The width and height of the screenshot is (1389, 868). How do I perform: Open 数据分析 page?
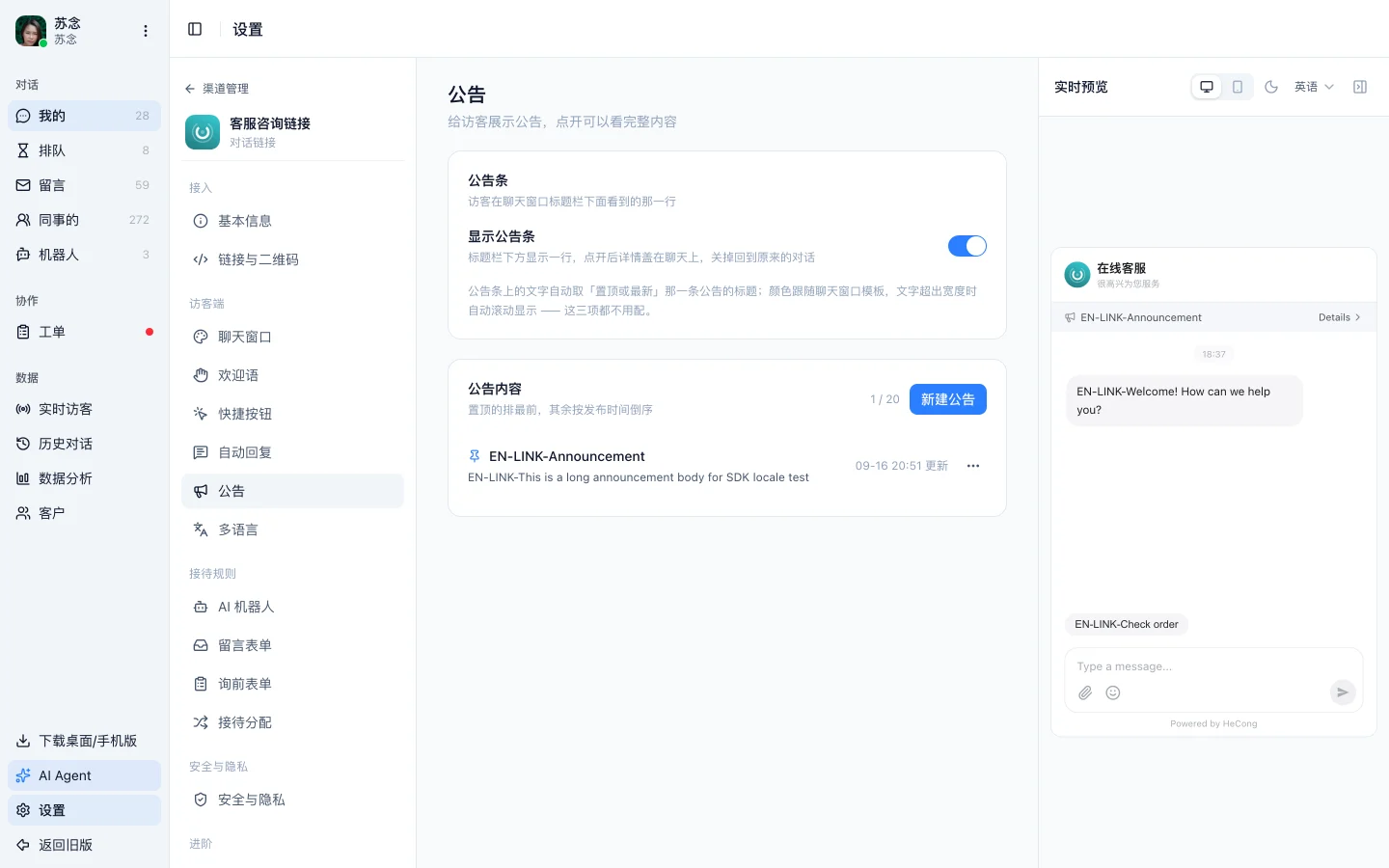coord(84,478)
